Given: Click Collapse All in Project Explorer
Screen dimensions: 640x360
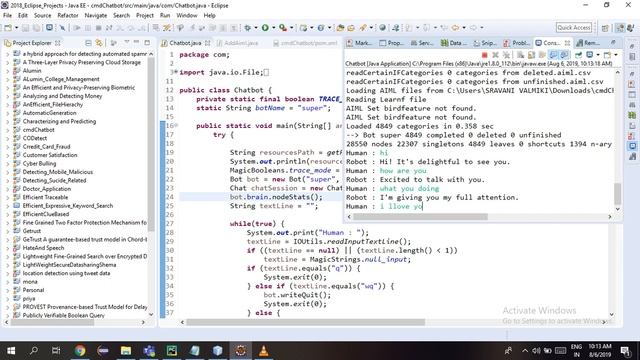Looking at the screenshot, I should tap(88, 43).
